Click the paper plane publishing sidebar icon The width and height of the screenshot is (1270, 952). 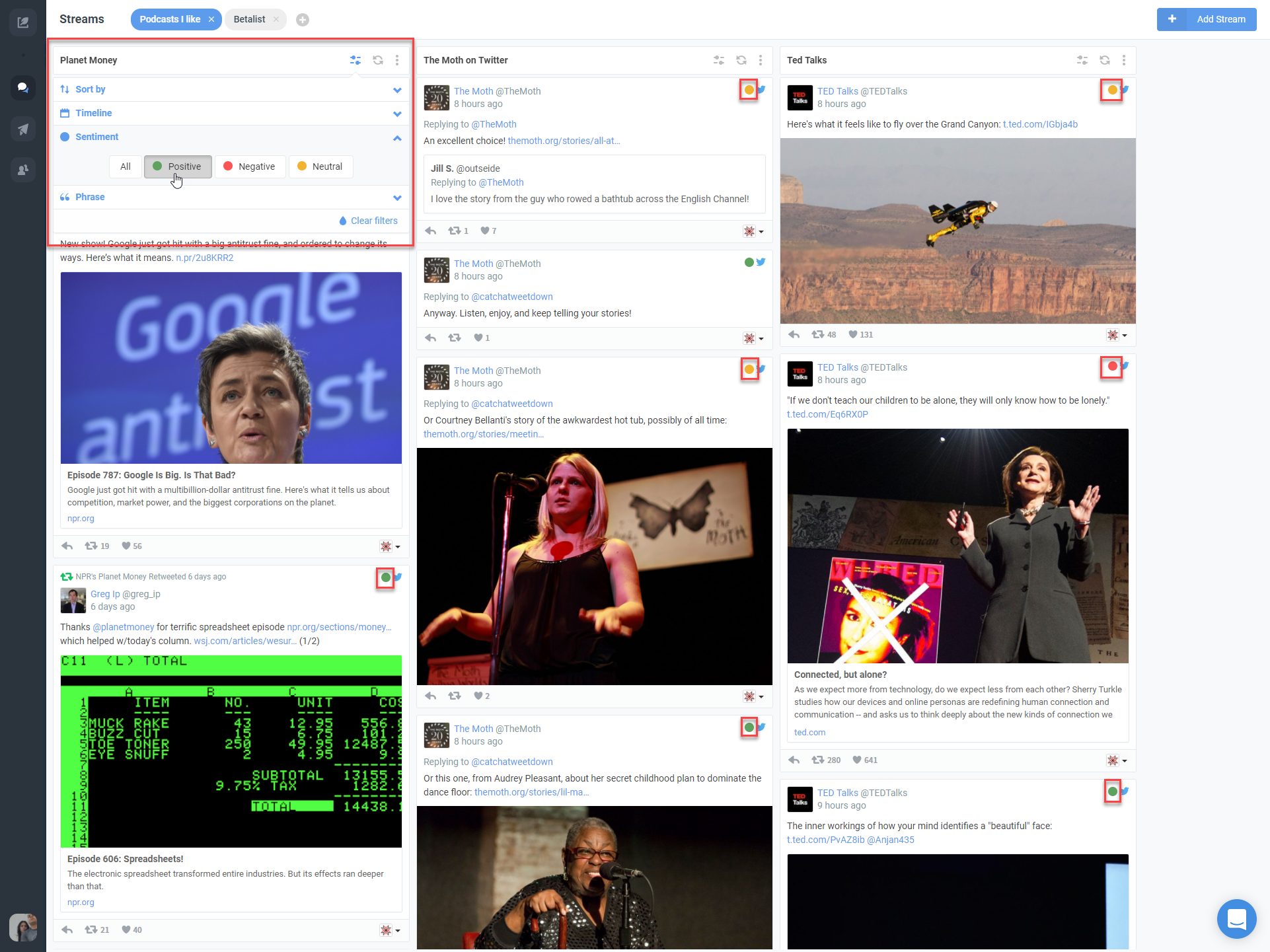tap(23, 129)
